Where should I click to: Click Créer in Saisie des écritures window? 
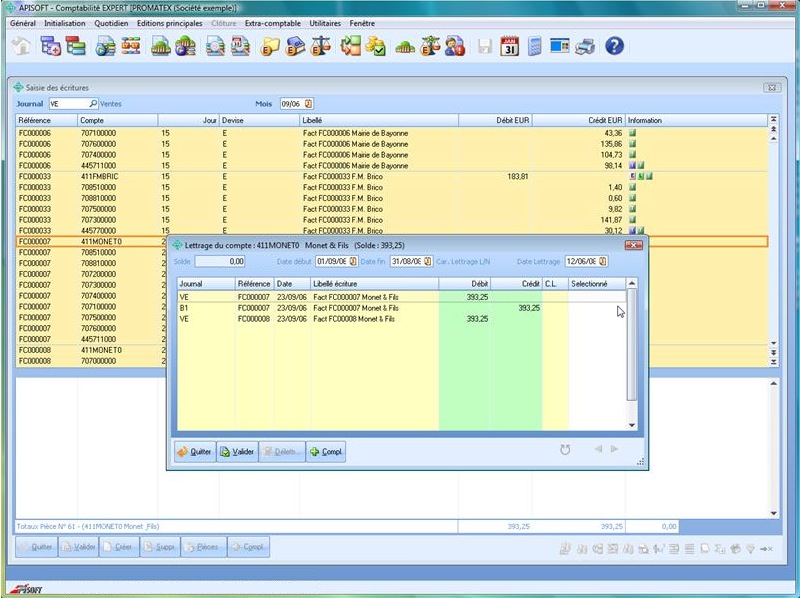coord(119,547)
